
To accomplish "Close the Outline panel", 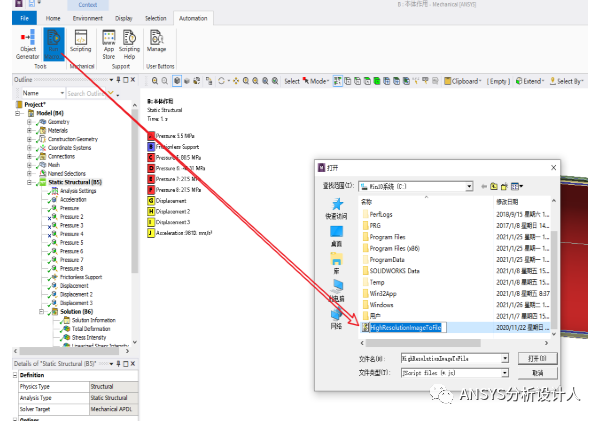I will 133,80.
